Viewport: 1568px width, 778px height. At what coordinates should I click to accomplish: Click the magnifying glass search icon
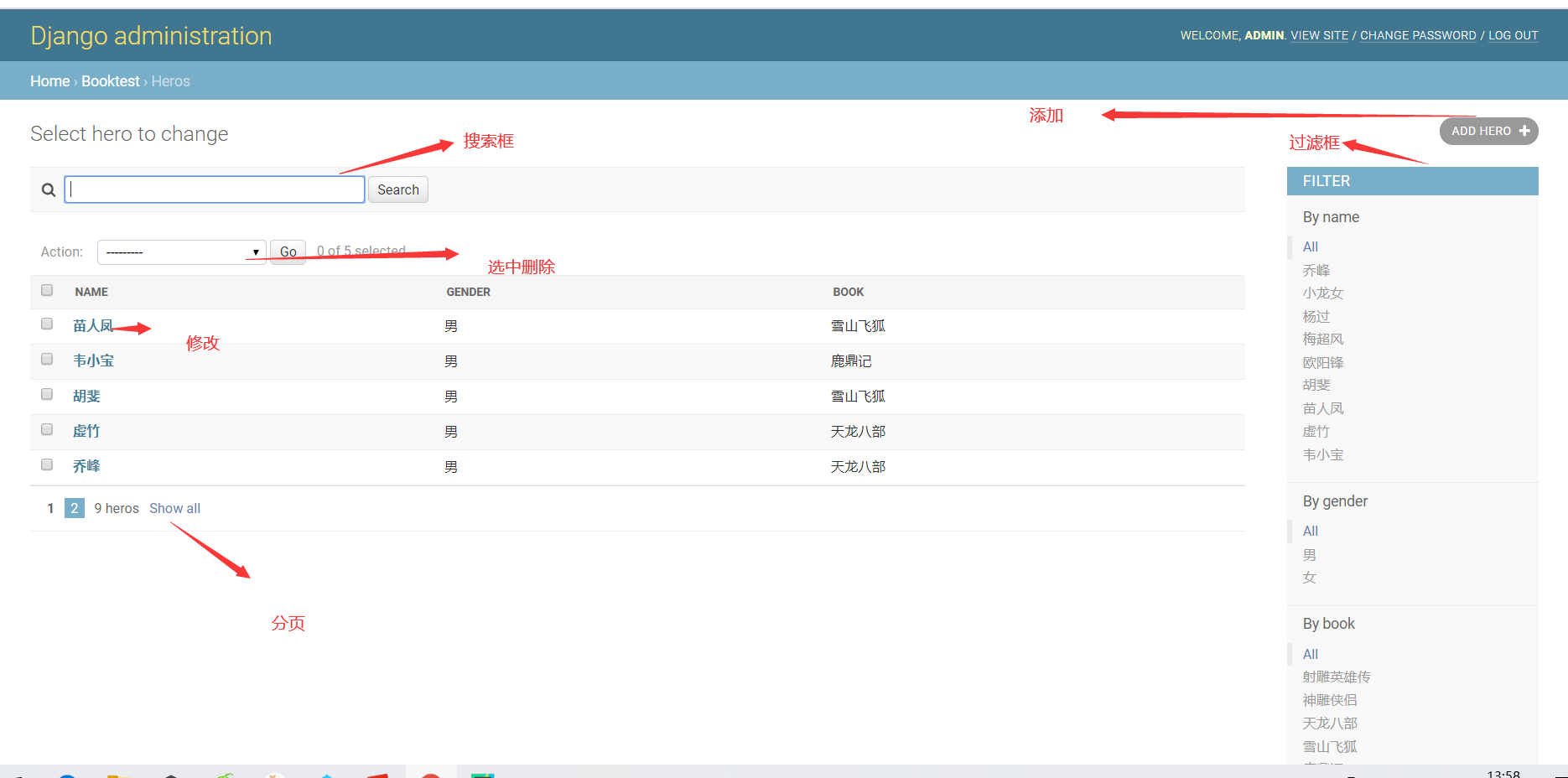[x=48, y=189]
